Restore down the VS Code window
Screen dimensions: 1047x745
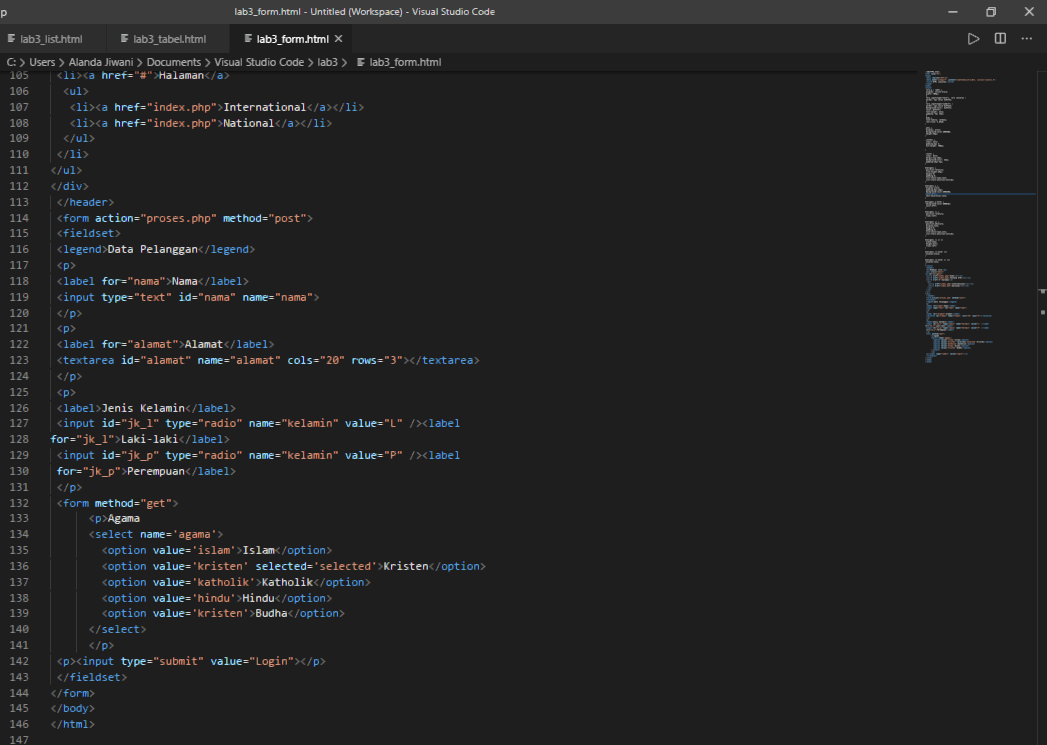[x=991, y=11]
